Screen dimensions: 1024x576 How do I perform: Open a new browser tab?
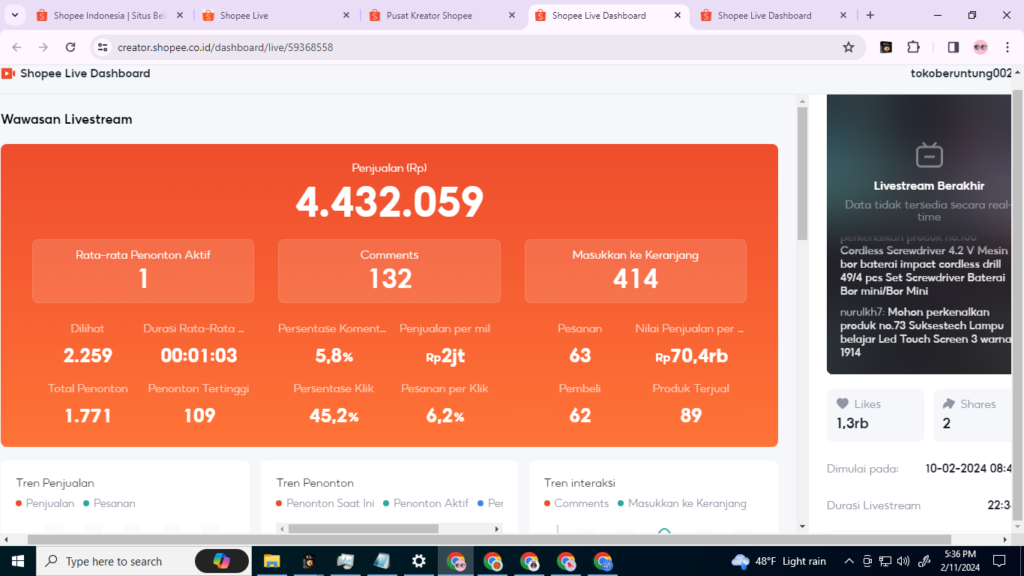tap(870, 15)
